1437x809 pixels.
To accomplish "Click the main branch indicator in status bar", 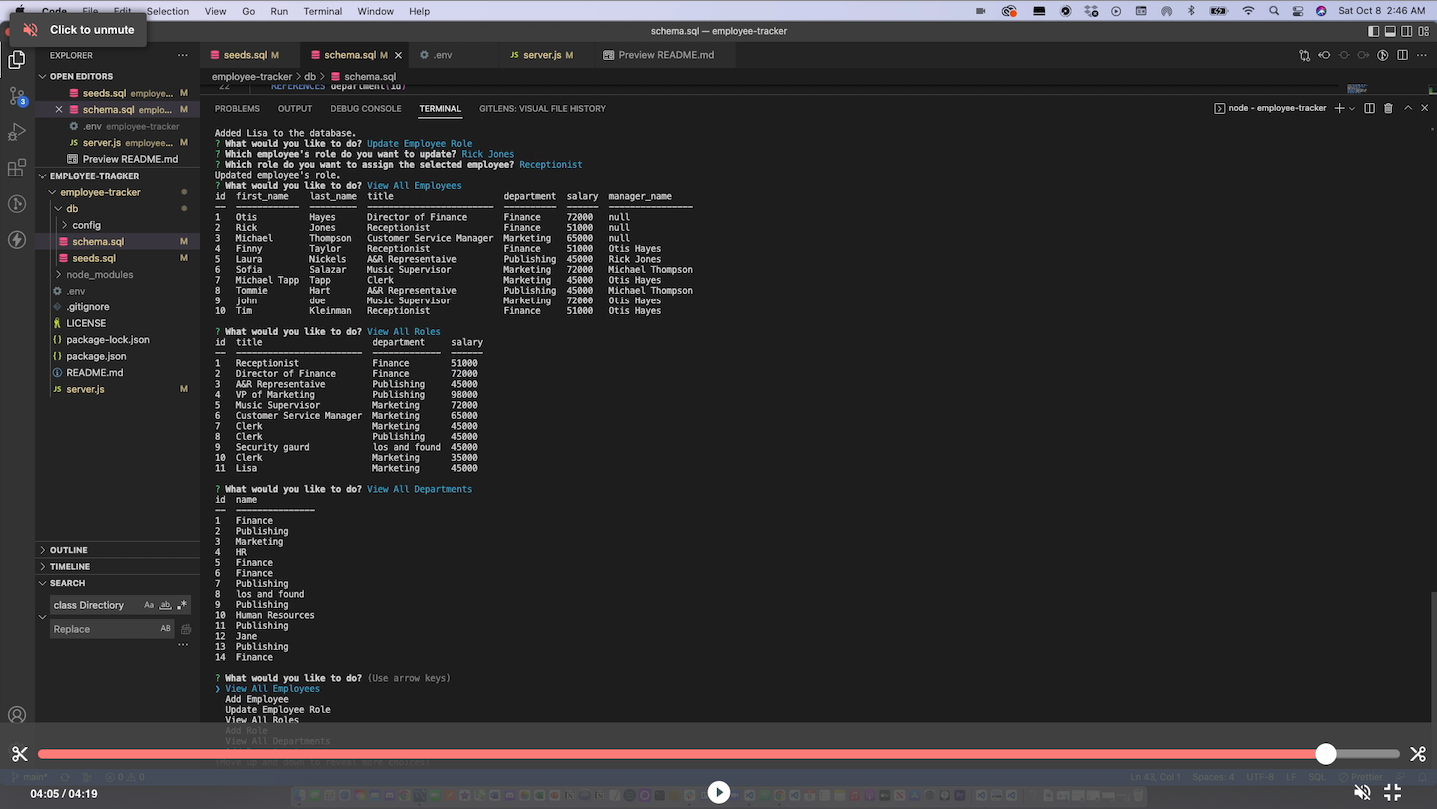I will pyautogui.click(x=29, y=776).
